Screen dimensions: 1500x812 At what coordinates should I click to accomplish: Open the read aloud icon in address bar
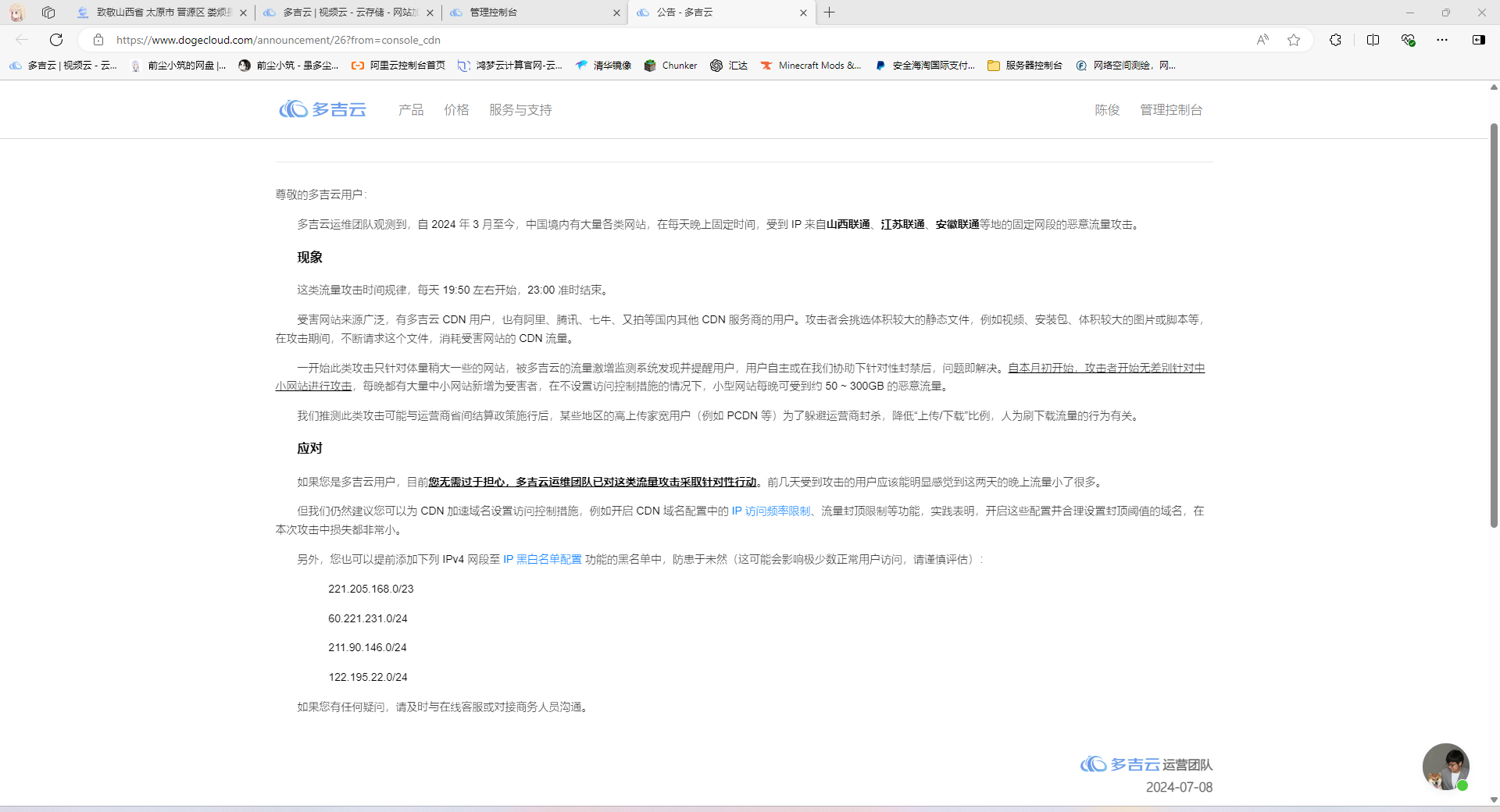pos(1262,40)
